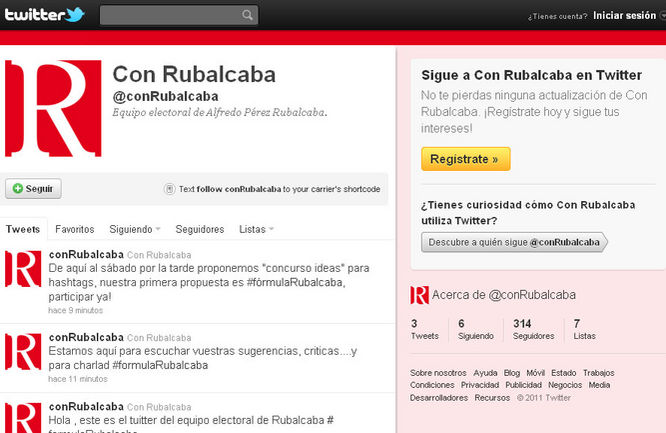
Task: Switch to the Tweets tab
Action: [23, 229]
